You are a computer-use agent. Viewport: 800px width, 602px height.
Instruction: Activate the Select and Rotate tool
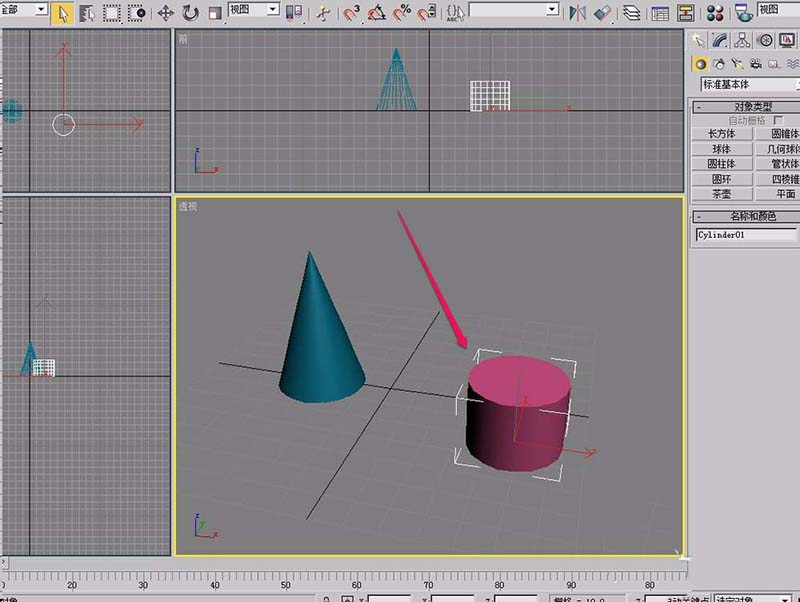point(190,13)
